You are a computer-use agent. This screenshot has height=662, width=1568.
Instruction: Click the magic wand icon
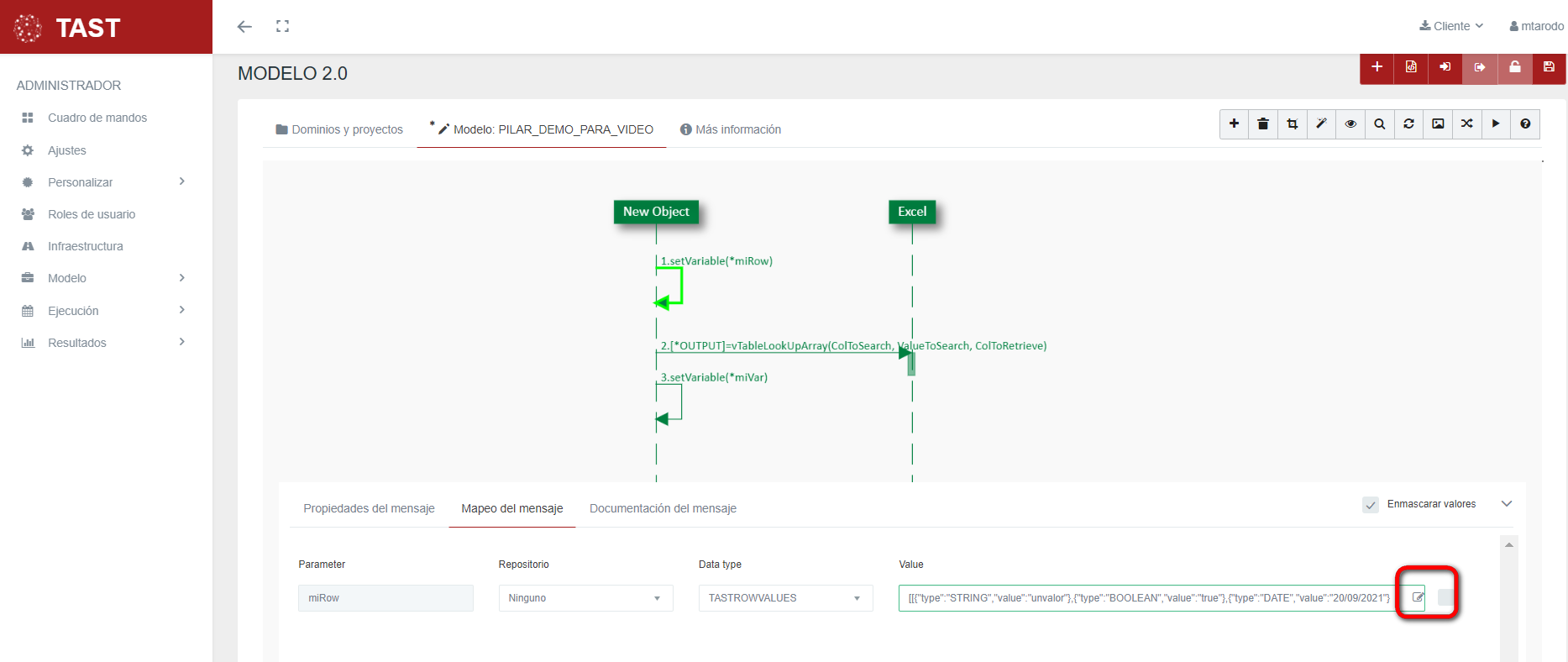pos(1321,124)
